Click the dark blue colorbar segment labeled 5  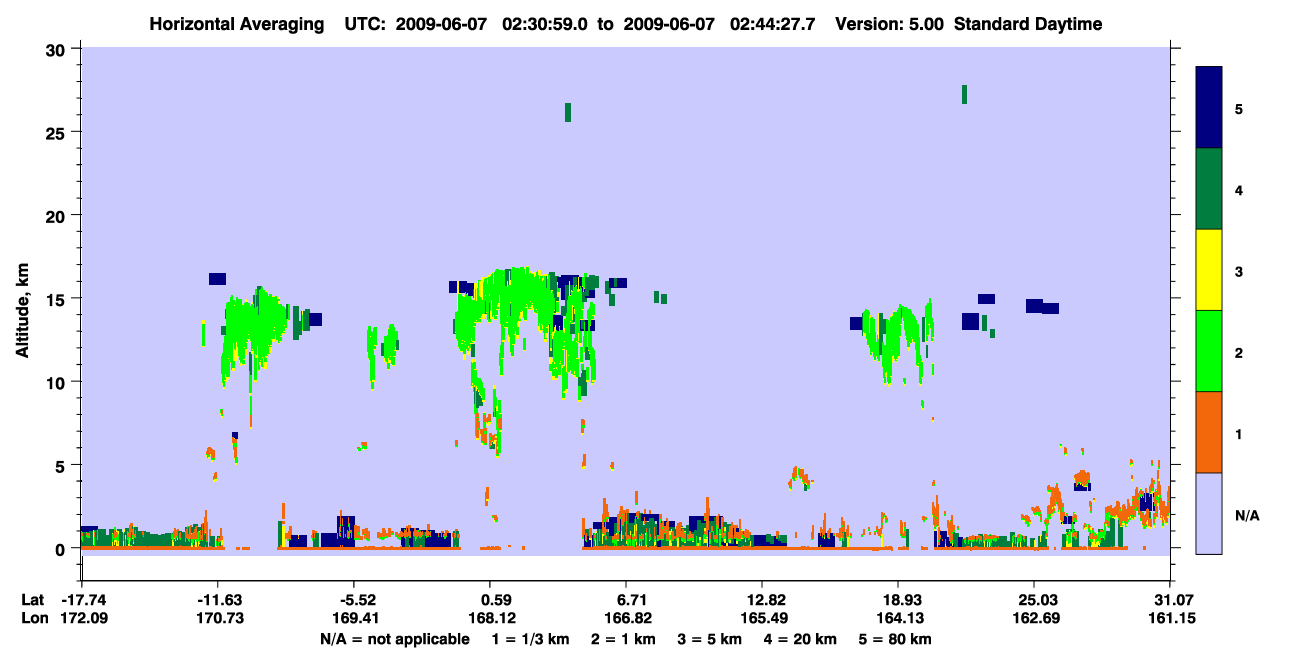pyautogui.click(x=1209, y=108)
